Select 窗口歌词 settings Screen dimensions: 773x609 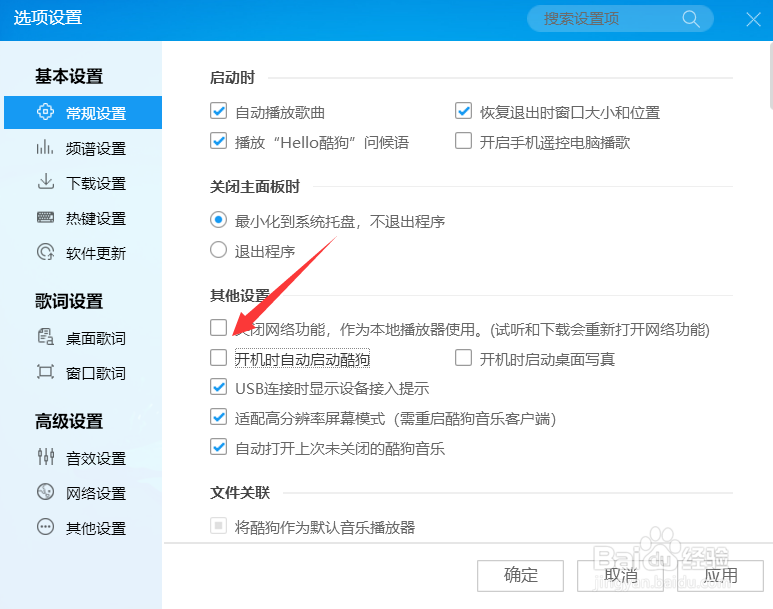[x=96, y=373]
